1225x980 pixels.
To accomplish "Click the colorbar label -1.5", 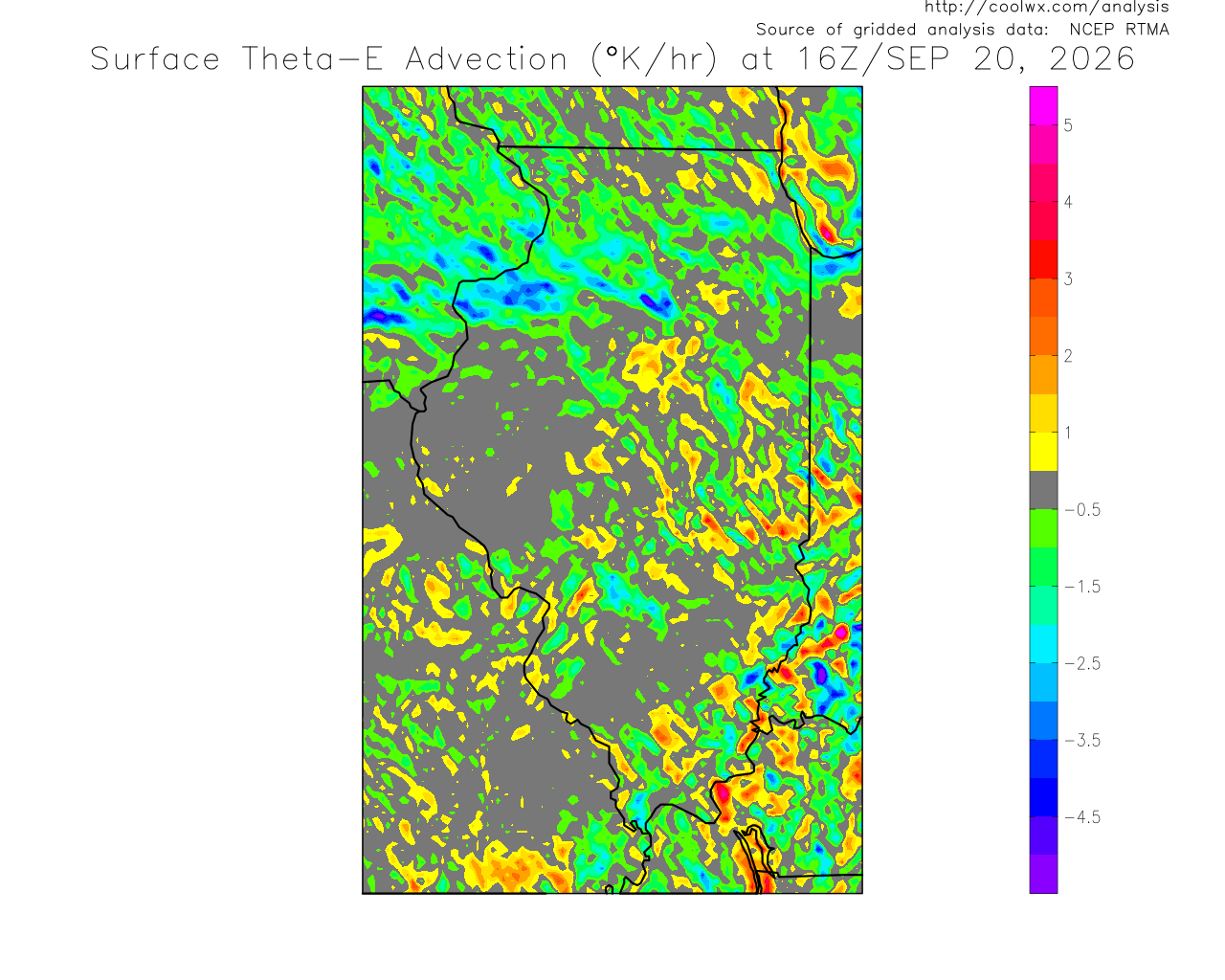I will [x=1082, y=587].
